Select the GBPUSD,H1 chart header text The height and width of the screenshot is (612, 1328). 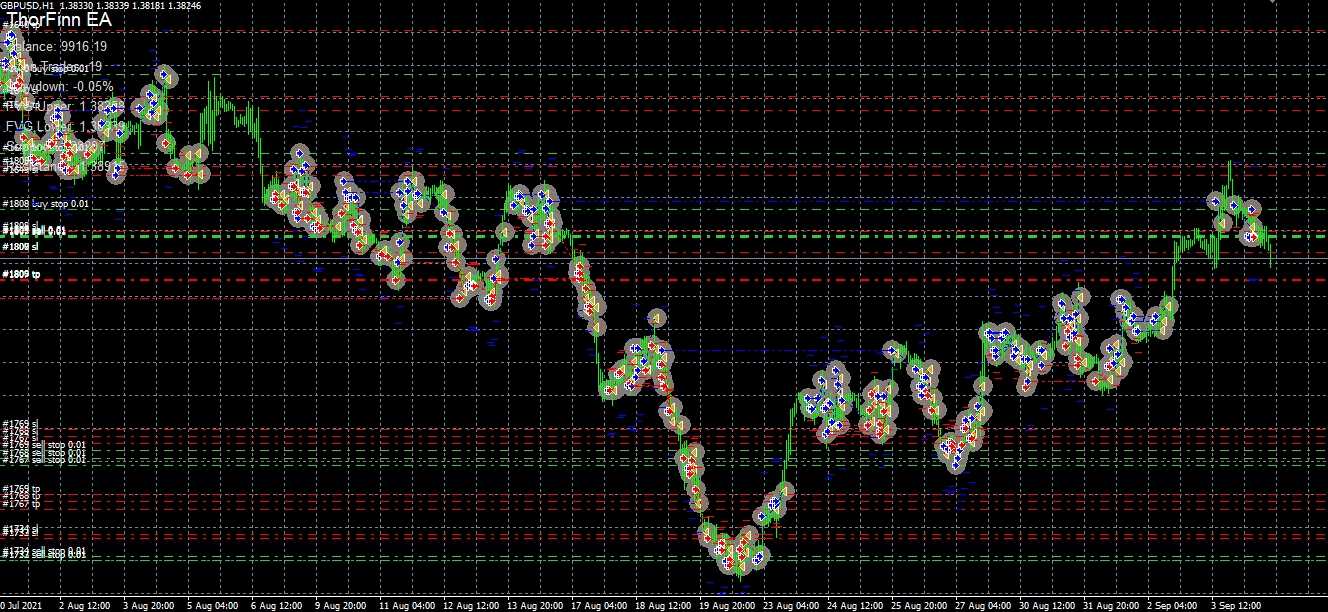(x=27, y=6)
